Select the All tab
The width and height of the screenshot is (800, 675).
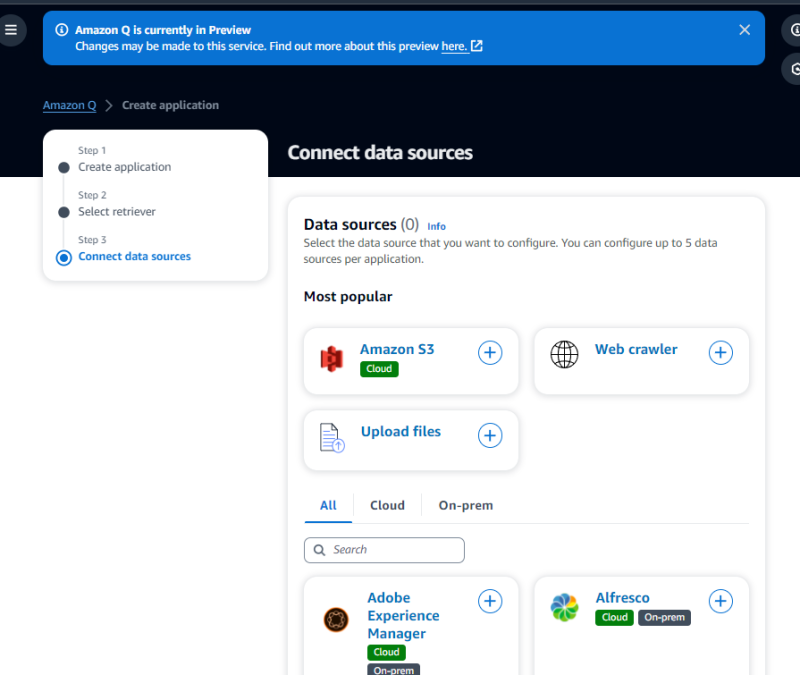coord(328,506)
